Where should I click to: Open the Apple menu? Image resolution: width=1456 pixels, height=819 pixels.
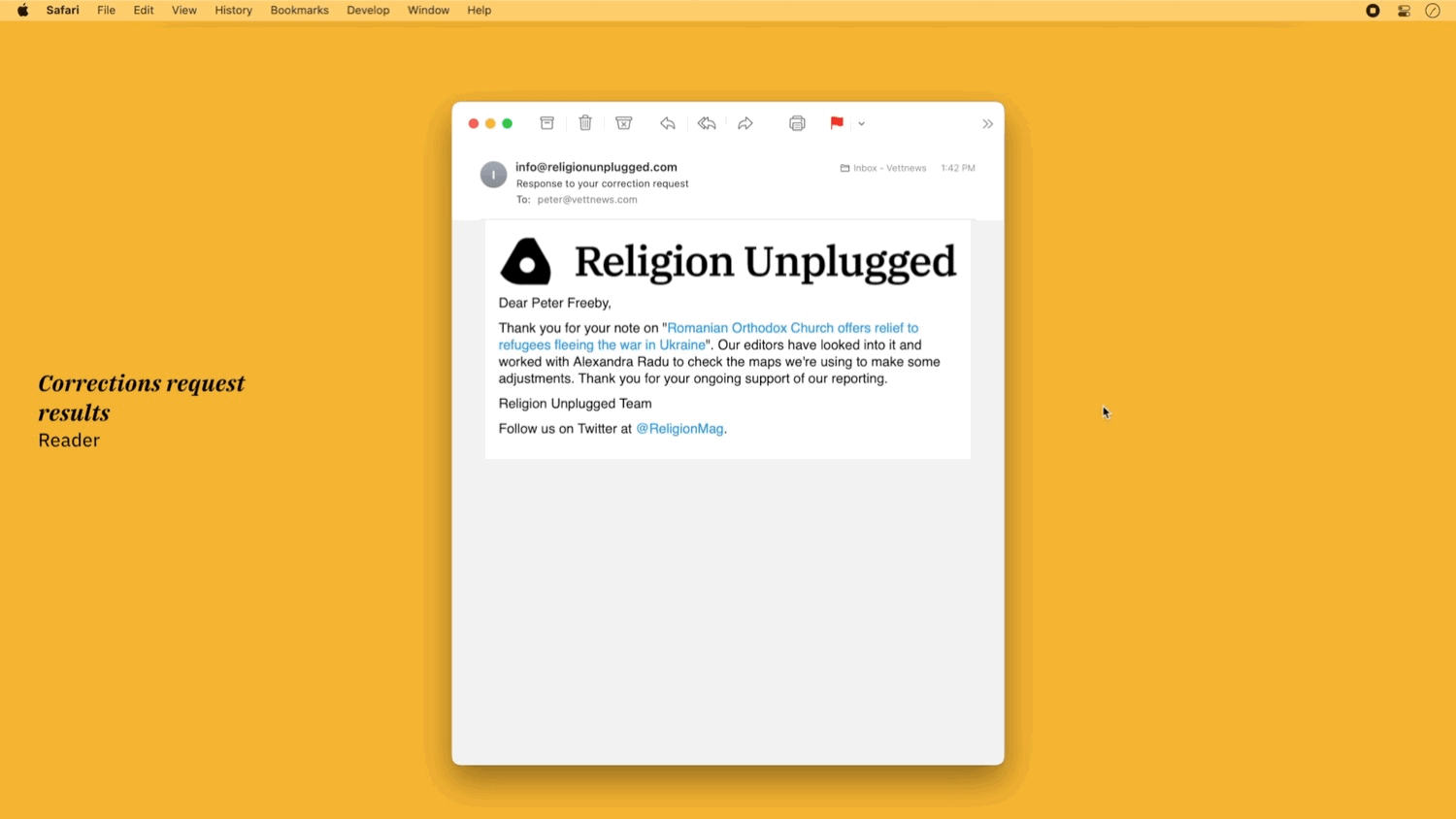[23, 11]
